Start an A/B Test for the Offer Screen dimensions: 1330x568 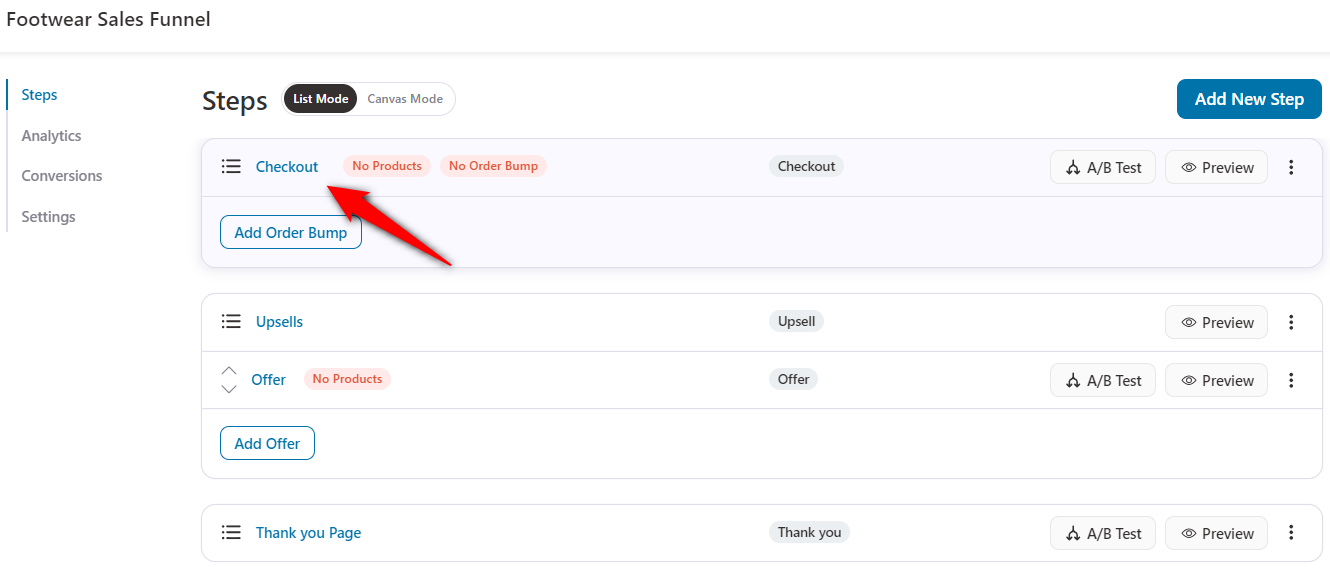tap(1103, 380)
